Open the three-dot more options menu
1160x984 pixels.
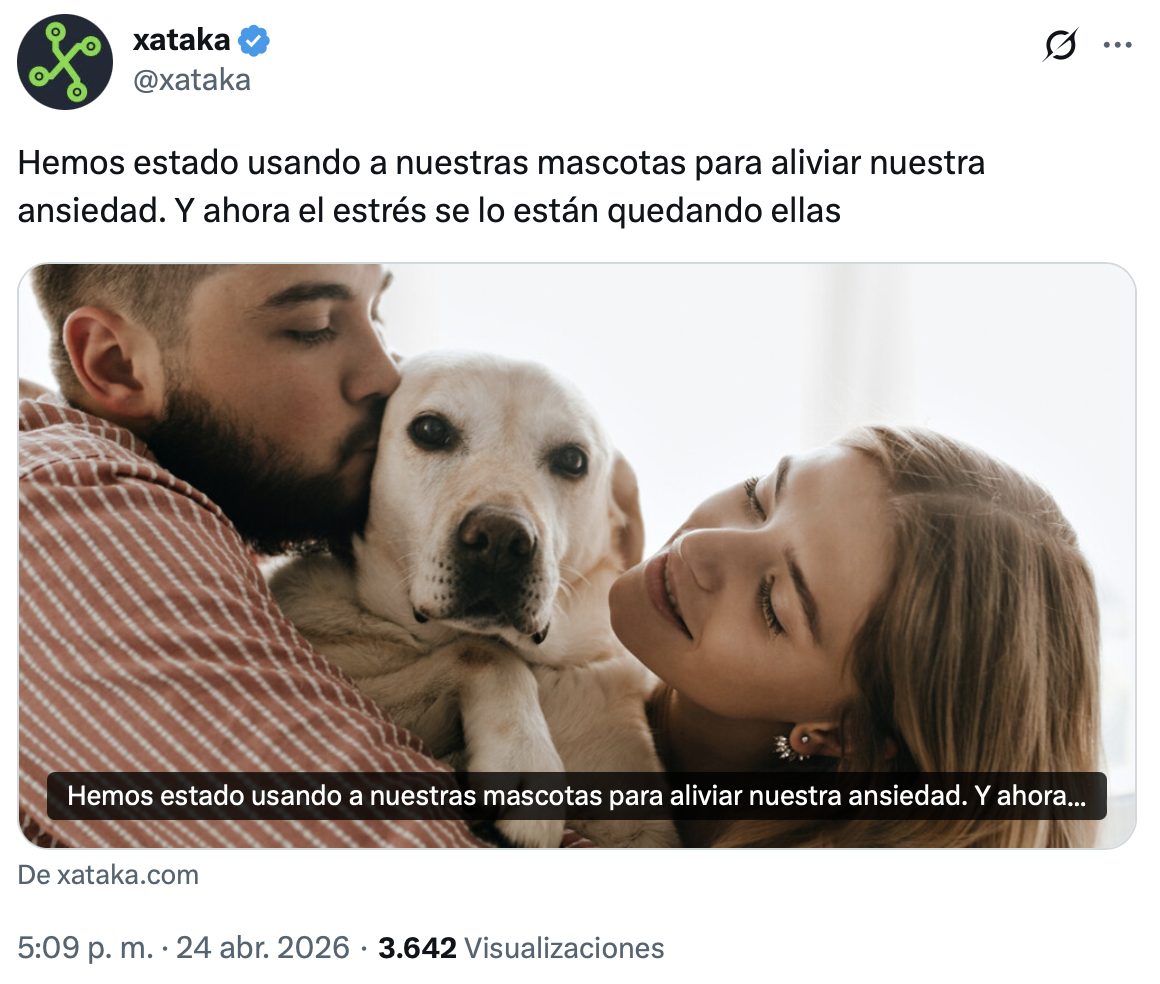point(1117,45)
